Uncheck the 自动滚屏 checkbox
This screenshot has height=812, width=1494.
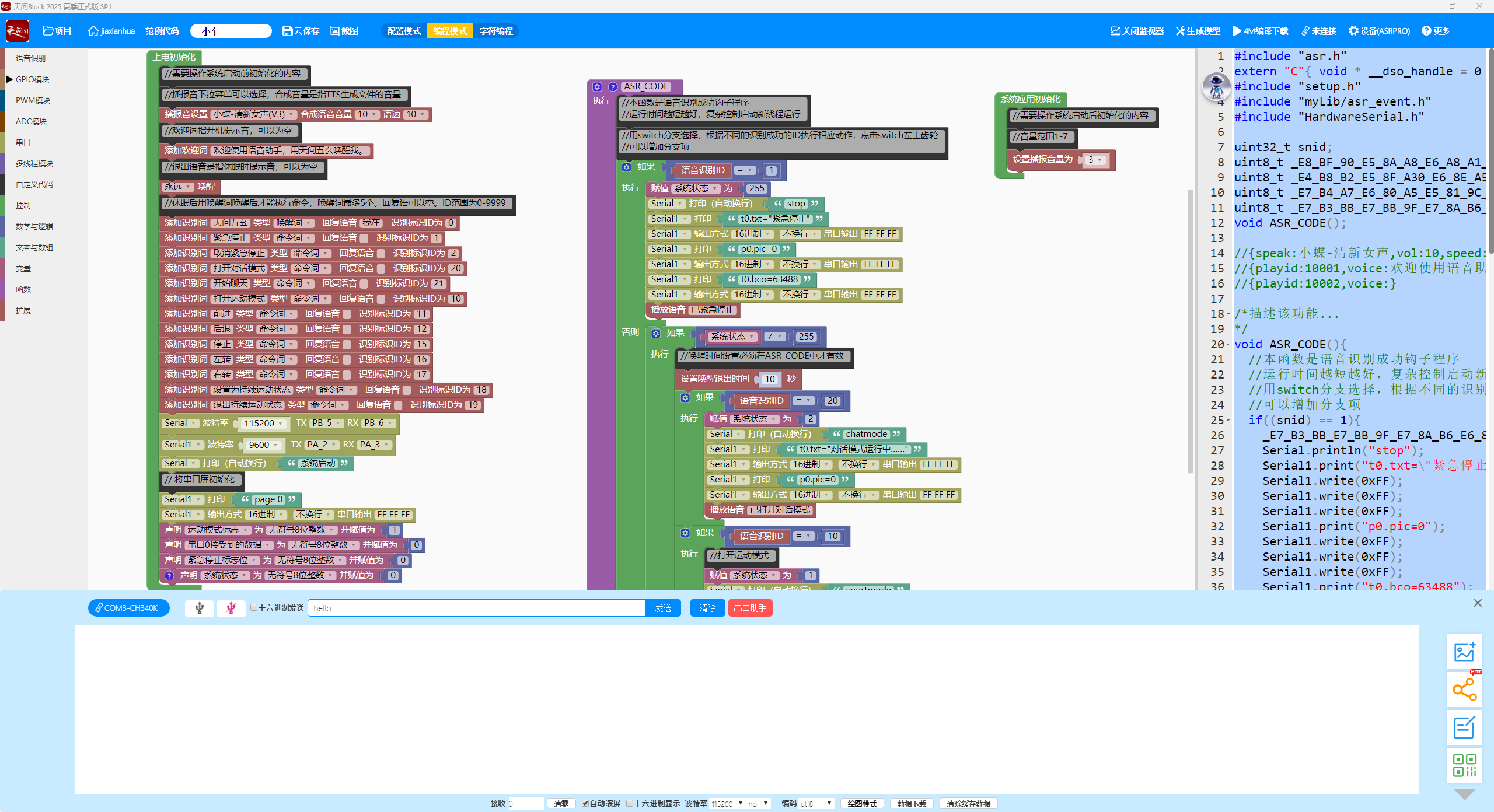pyautogui.click(x=585, y=803)
